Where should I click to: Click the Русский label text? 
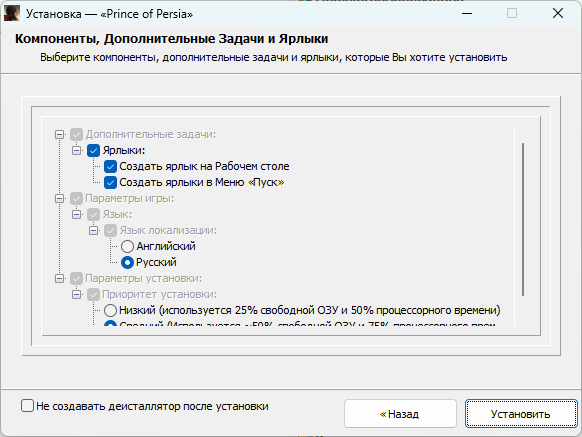pyautogui.click(x=156, y=262)
